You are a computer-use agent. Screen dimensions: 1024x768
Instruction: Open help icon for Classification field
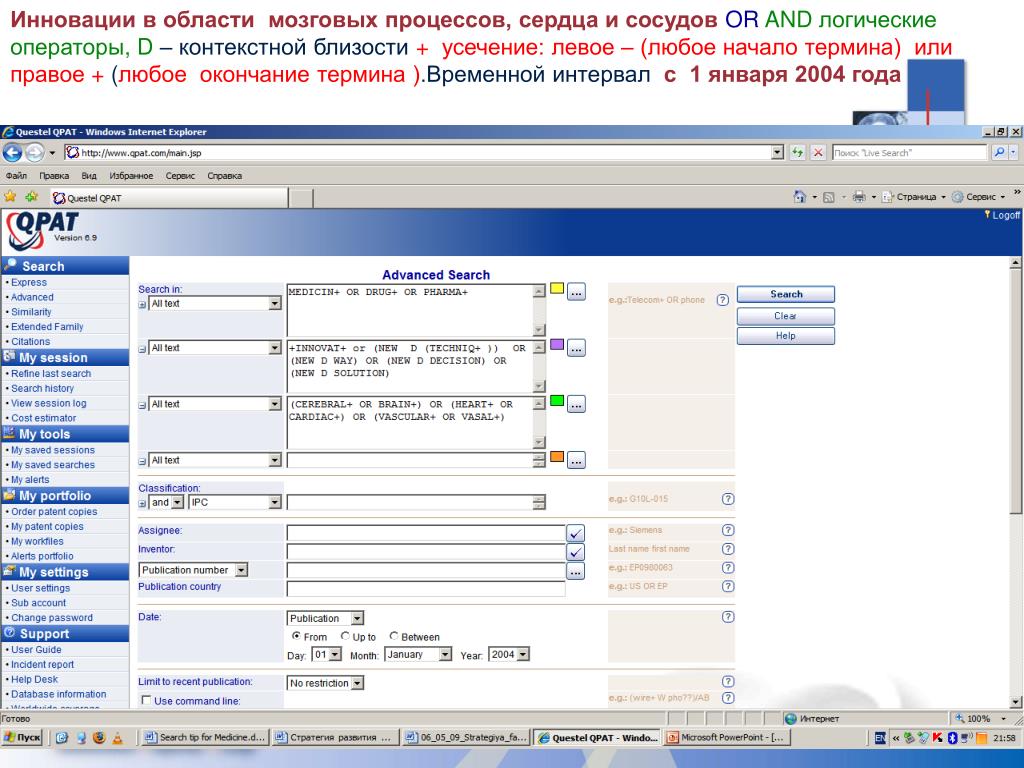728,499
